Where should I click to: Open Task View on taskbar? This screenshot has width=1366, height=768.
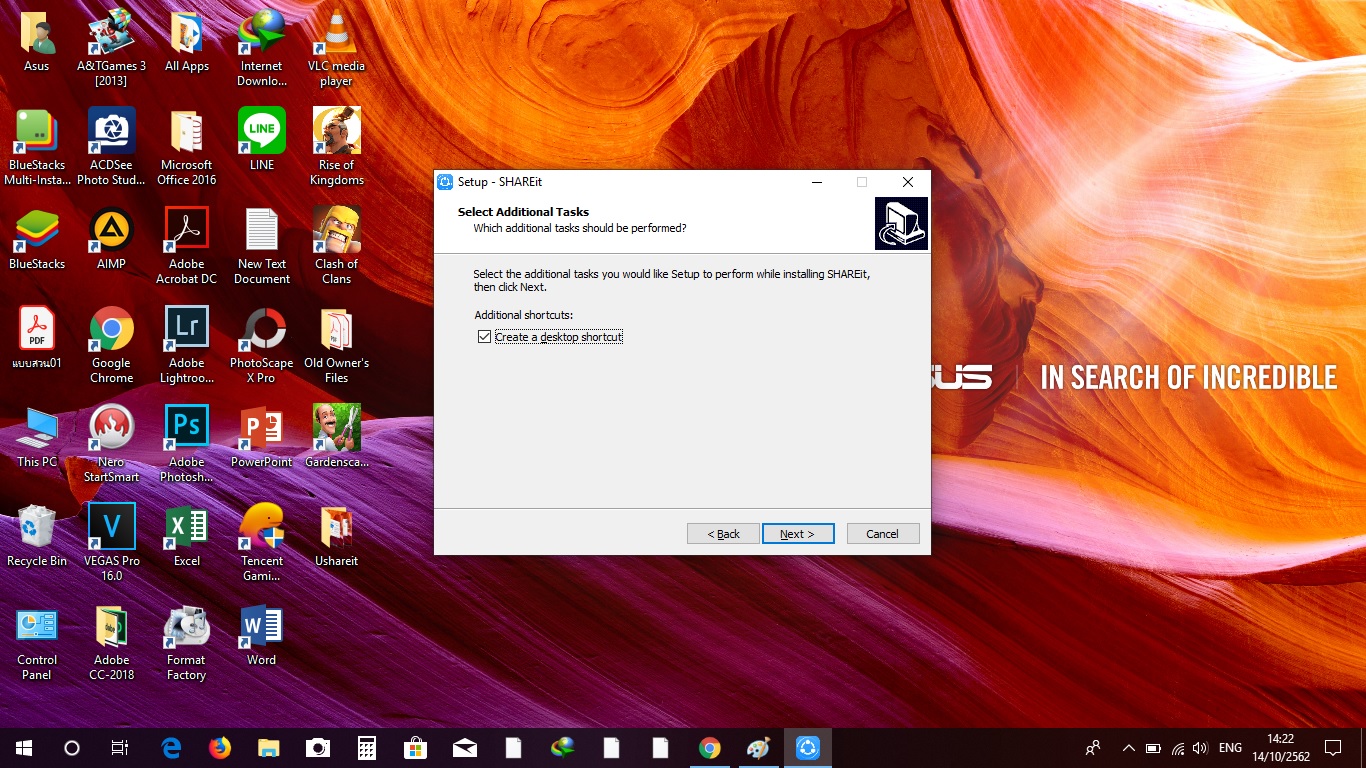click(120, 748)
